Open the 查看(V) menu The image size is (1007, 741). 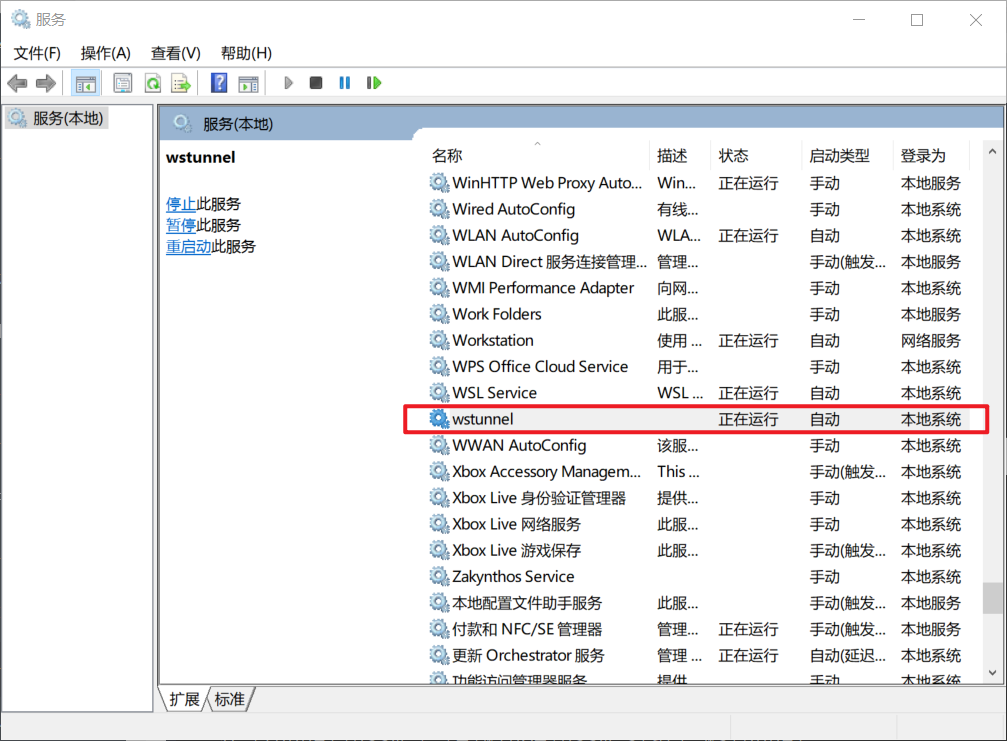(175, 53)
